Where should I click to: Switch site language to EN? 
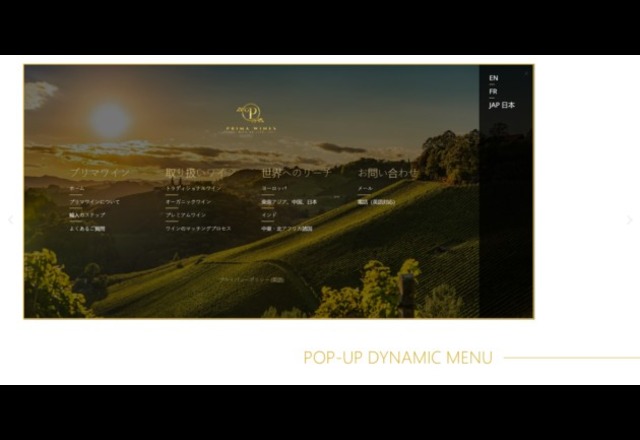click(x=493, y=78)
